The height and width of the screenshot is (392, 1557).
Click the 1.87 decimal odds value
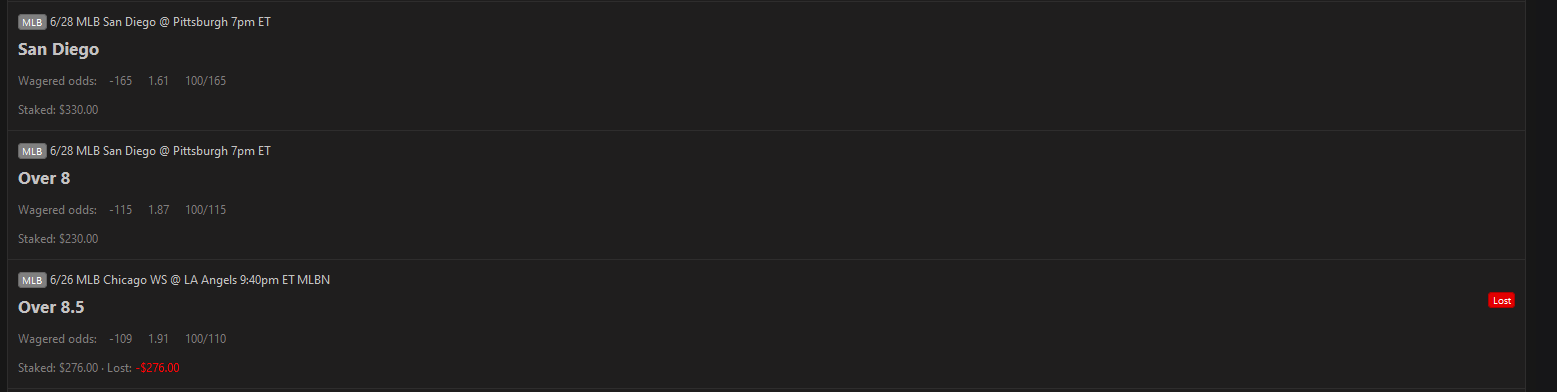(158, 210)
